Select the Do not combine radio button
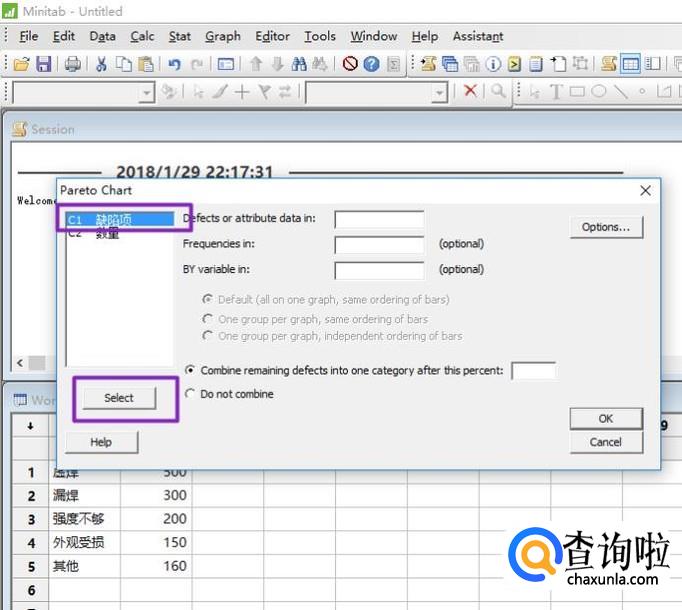This screenshot has height=610, width=682. coord(190,394)
